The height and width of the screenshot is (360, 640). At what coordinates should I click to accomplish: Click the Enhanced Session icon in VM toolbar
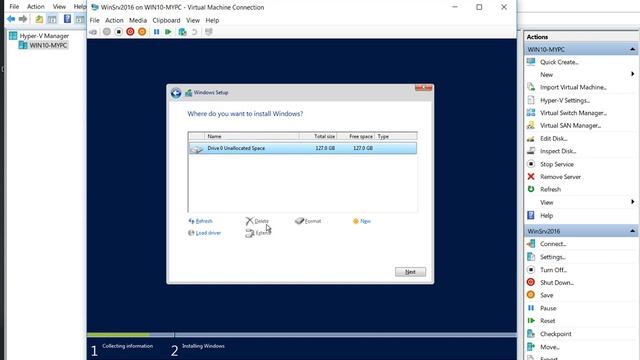click(x=209, y=32)
